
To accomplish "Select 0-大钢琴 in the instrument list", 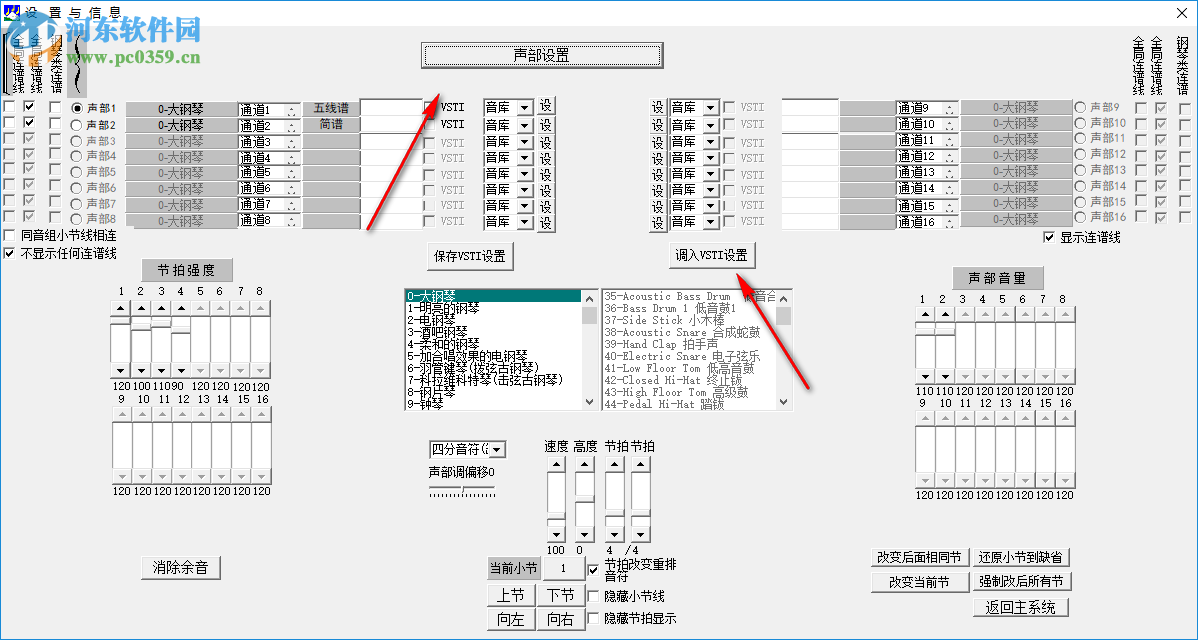I will coord(494,296).
